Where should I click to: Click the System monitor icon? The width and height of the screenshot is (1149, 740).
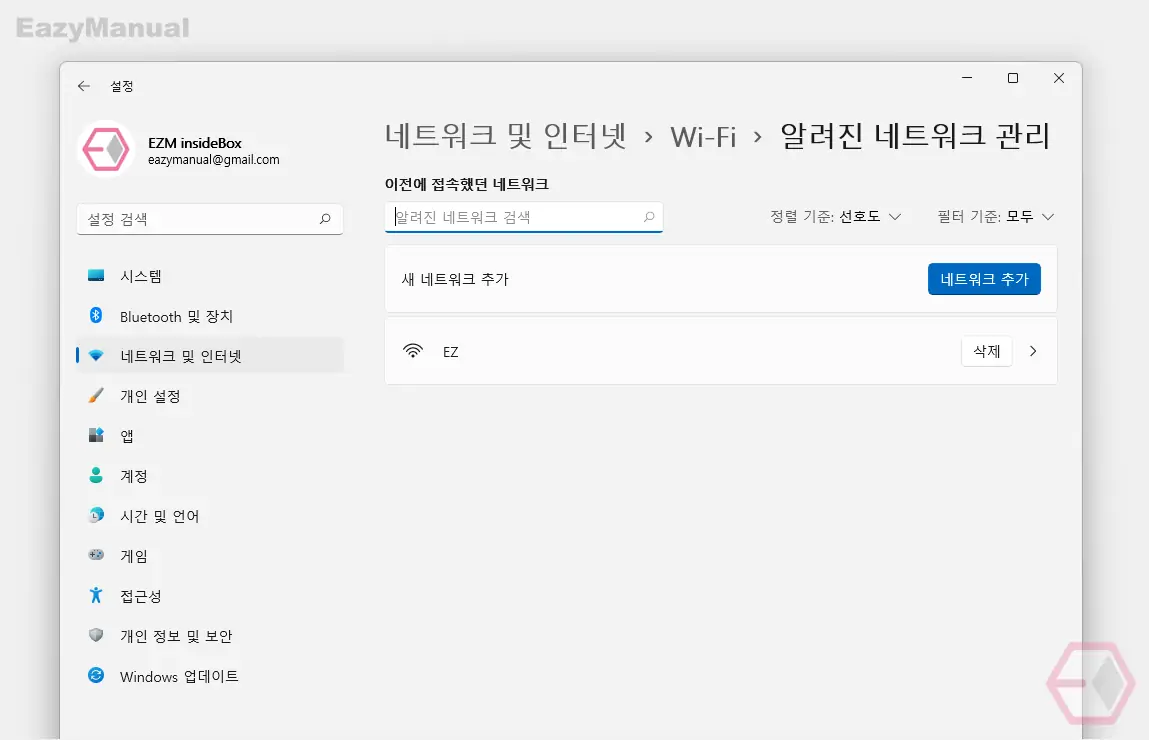(96, 275)
